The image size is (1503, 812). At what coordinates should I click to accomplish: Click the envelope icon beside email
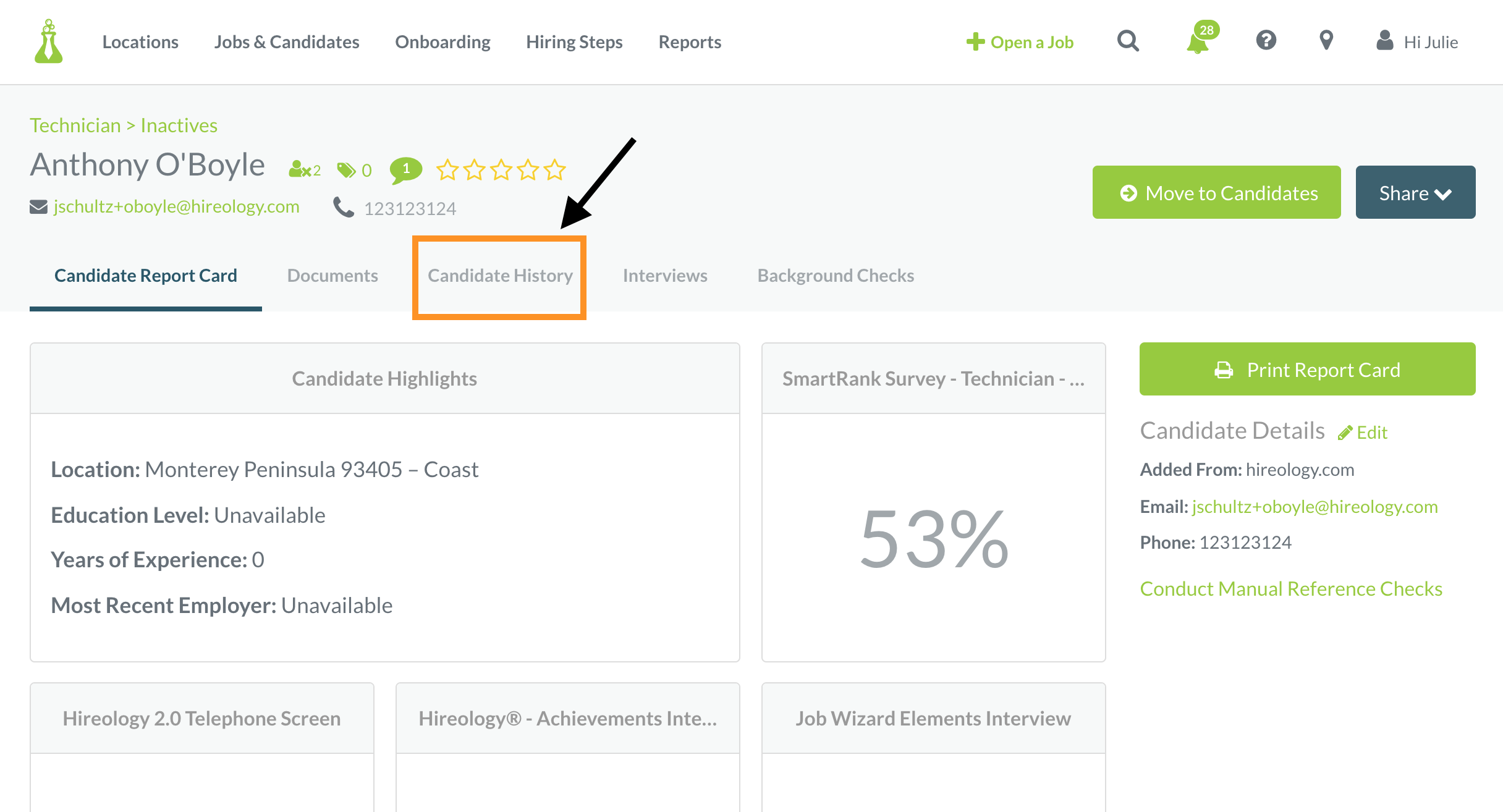coord(38,207)
